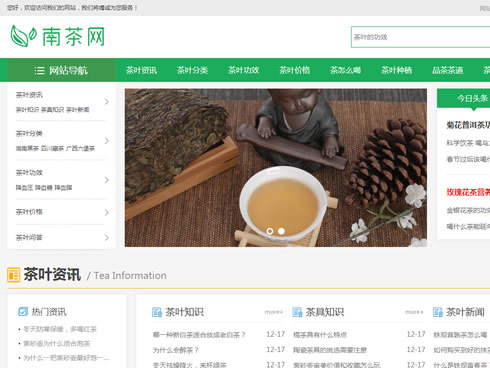Click more+ next to 茶具知识

414,312
